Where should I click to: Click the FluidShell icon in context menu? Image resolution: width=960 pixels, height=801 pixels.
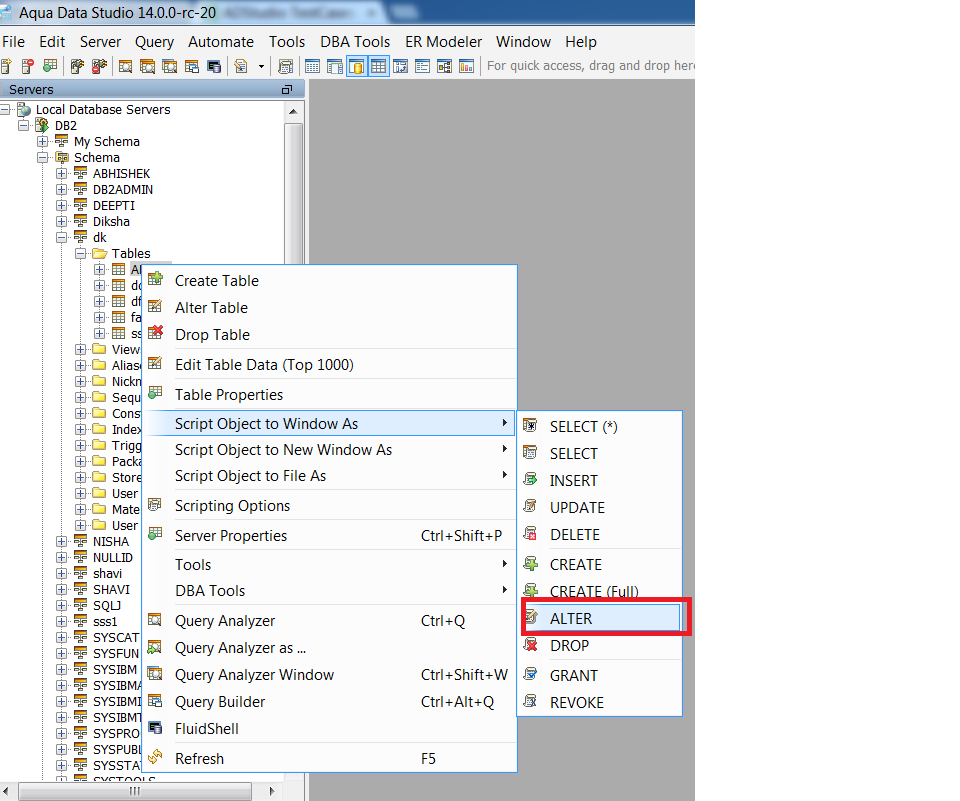pos(156,728)
